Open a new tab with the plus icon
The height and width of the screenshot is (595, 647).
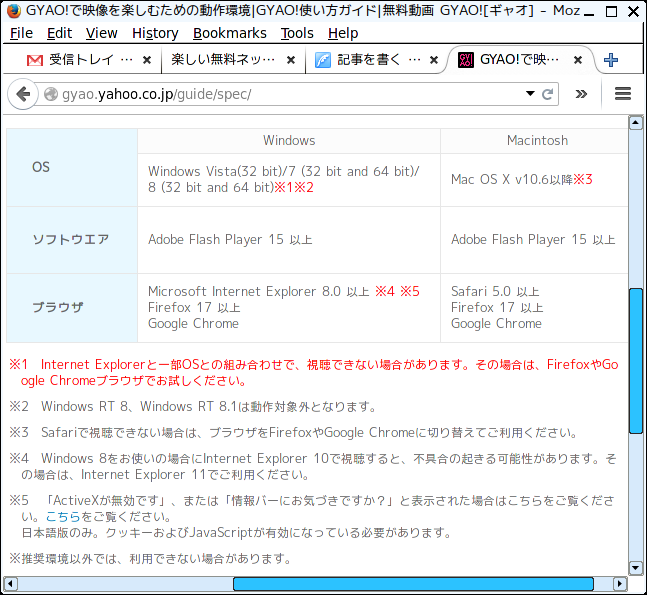(x=611, y=60)
